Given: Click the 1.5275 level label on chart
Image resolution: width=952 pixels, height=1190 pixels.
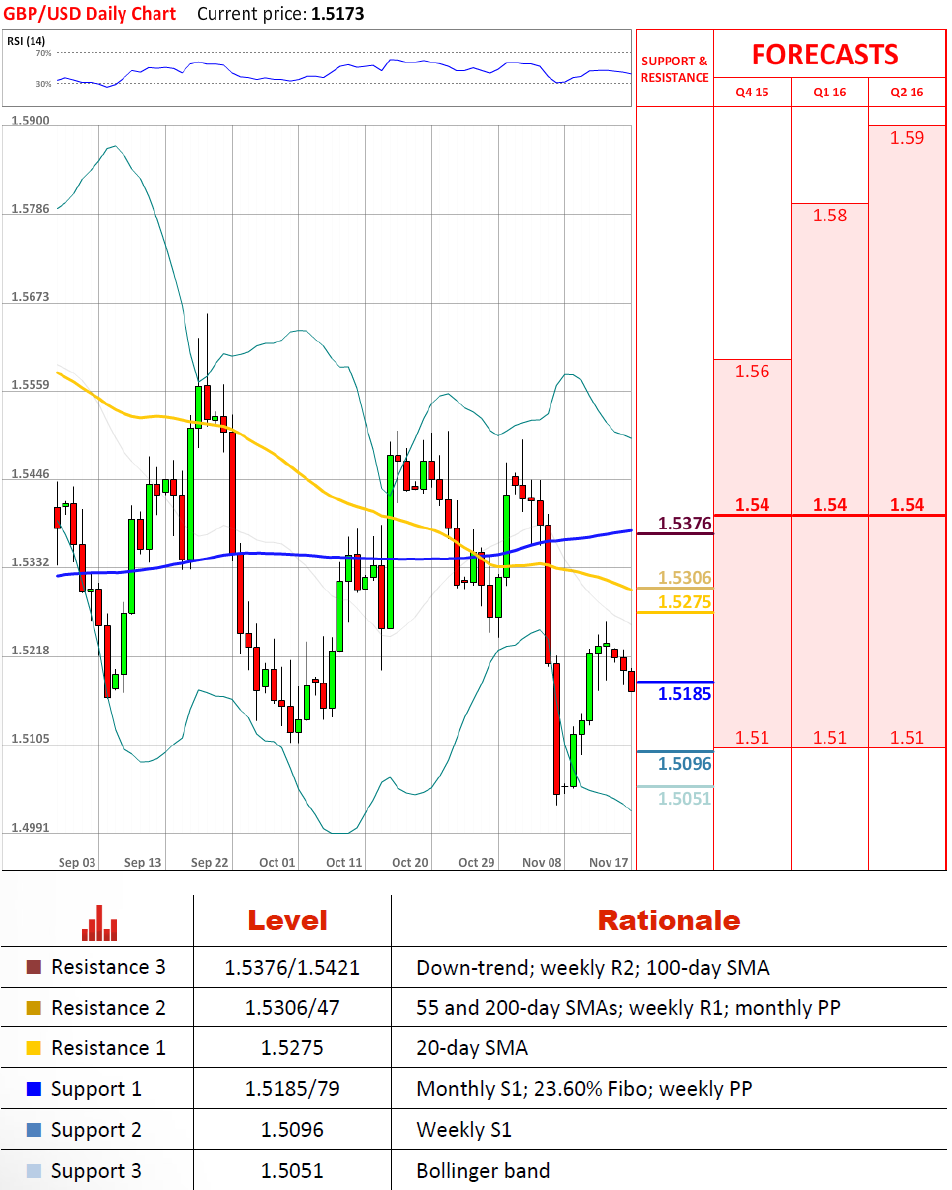Looking at the screenshot, I should pyautogui.click(x=685, y=602).
